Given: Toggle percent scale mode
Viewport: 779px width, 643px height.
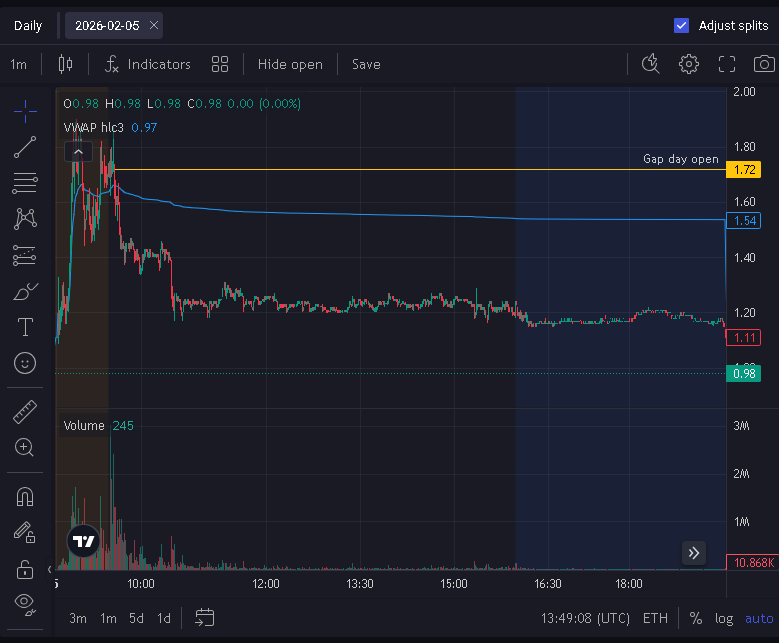Looking at the screenshot, I should (x=696, y=618).
